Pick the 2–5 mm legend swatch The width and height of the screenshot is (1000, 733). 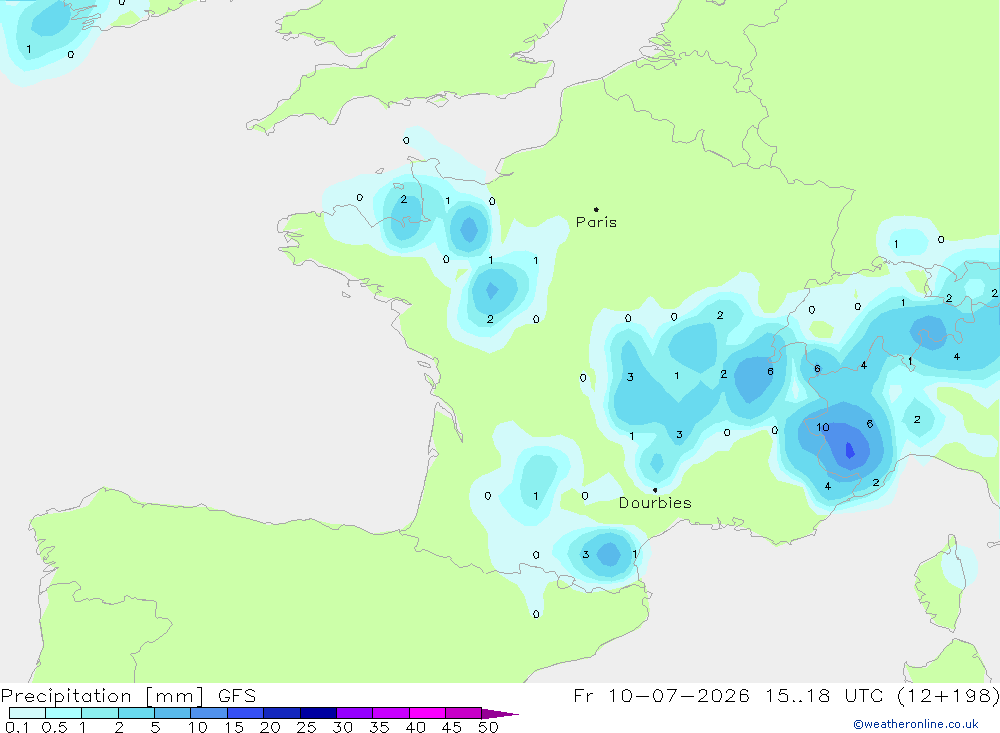coord(136,713)
